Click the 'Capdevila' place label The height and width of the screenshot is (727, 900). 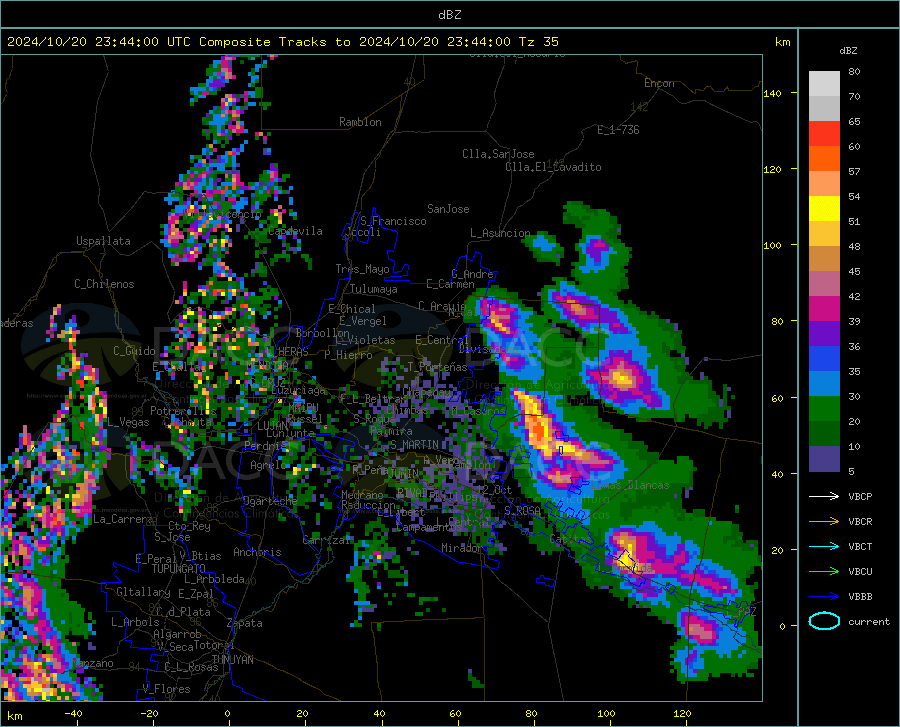[x=295, y=231]
